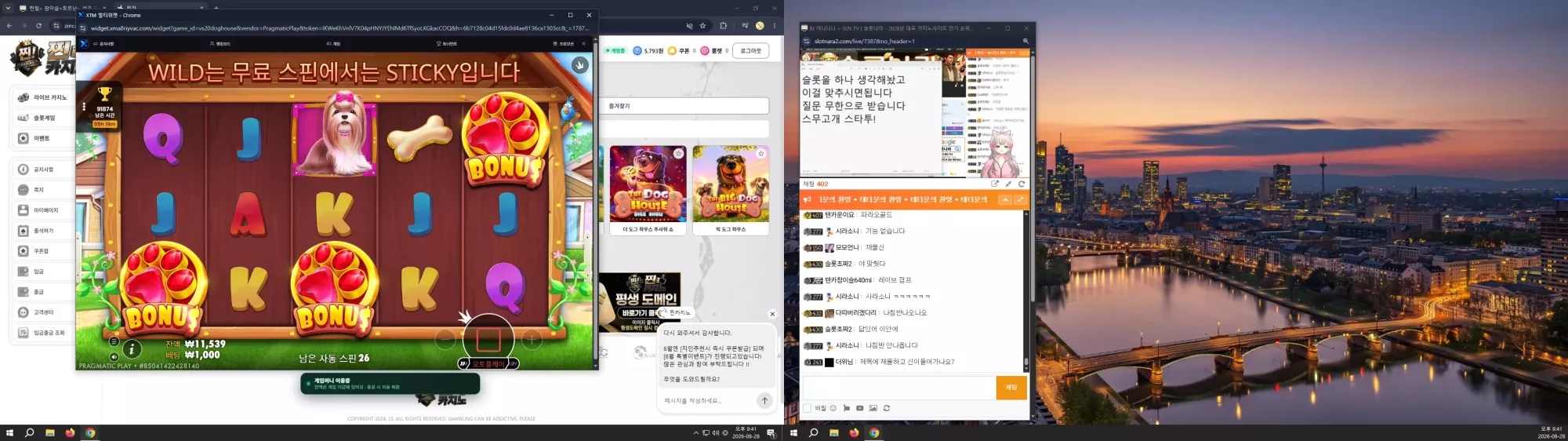Click the 로그아웃 logout button
The width and height of the screenshot is (1568, 441).
click(x=751, y=51)
